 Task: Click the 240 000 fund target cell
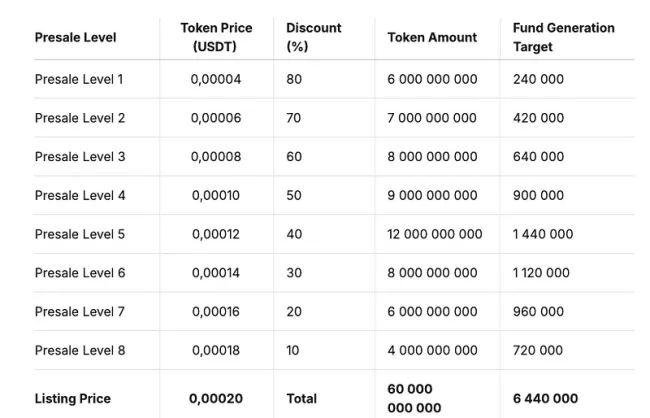pos(538,79)
